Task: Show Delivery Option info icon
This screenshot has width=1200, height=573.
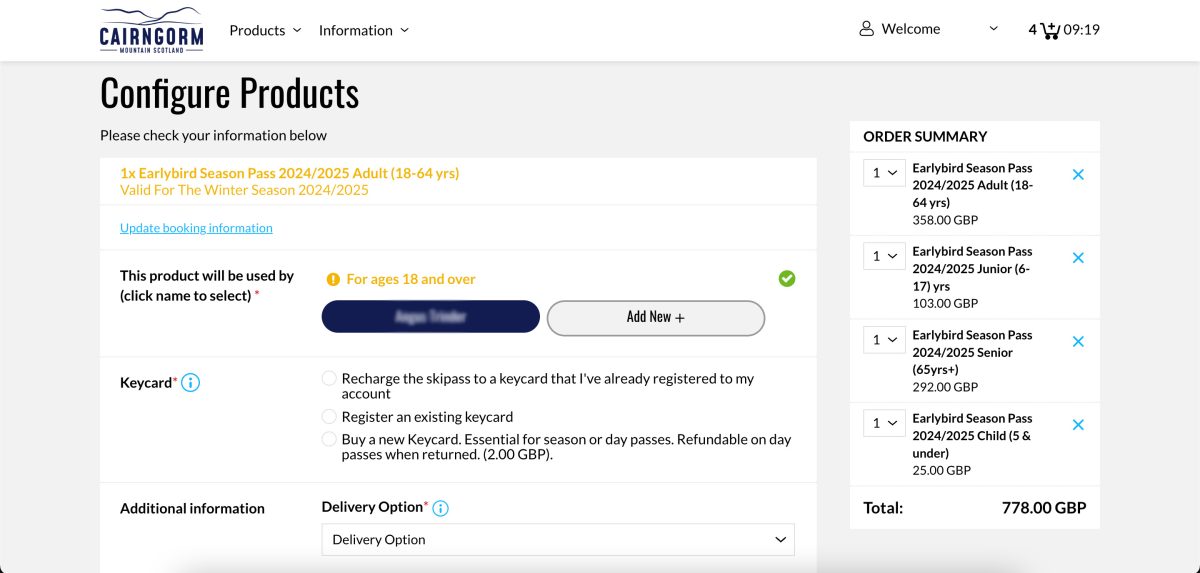Action: click(x=440, y=508)
